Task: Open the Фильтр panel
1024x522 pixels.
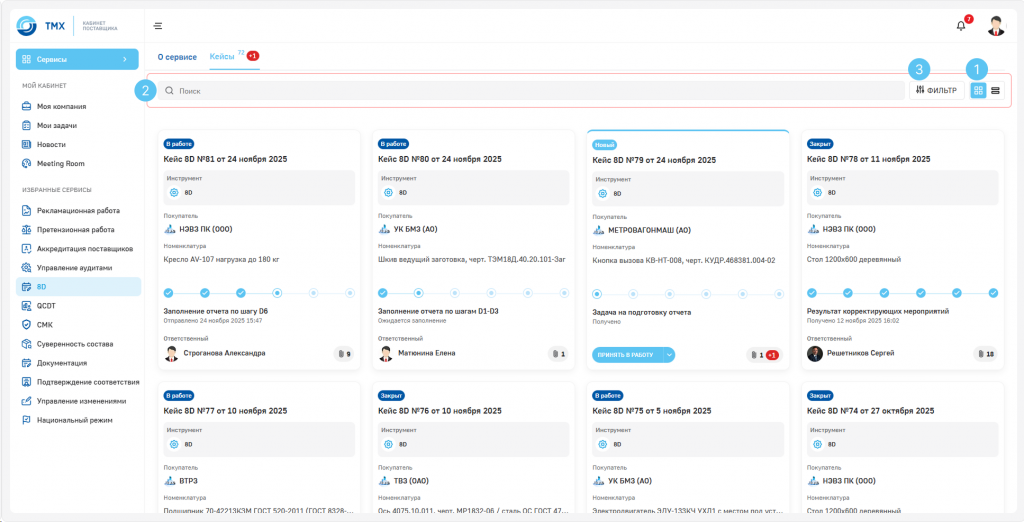Action: [x=936, y=90]
